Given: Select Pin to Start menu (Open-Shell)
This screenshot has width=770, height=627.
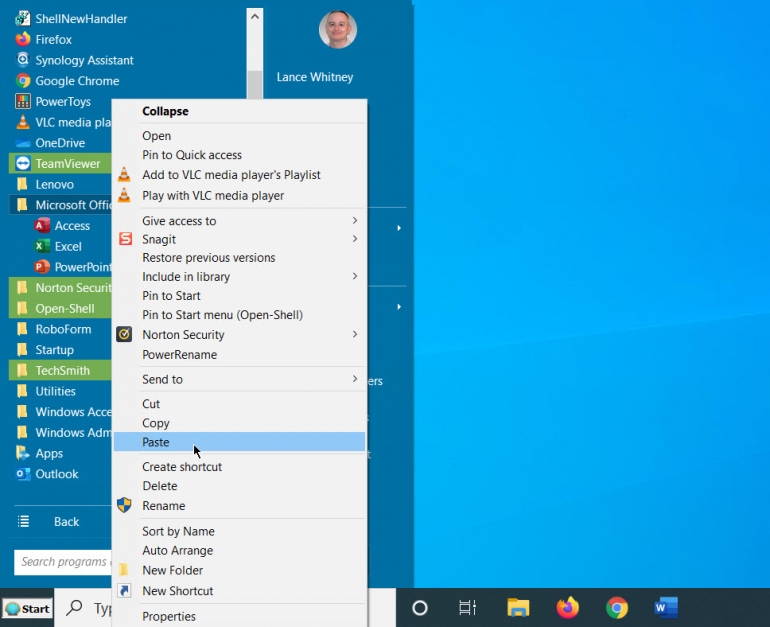Looking at the screenshot, I should [x=222, y=315].
